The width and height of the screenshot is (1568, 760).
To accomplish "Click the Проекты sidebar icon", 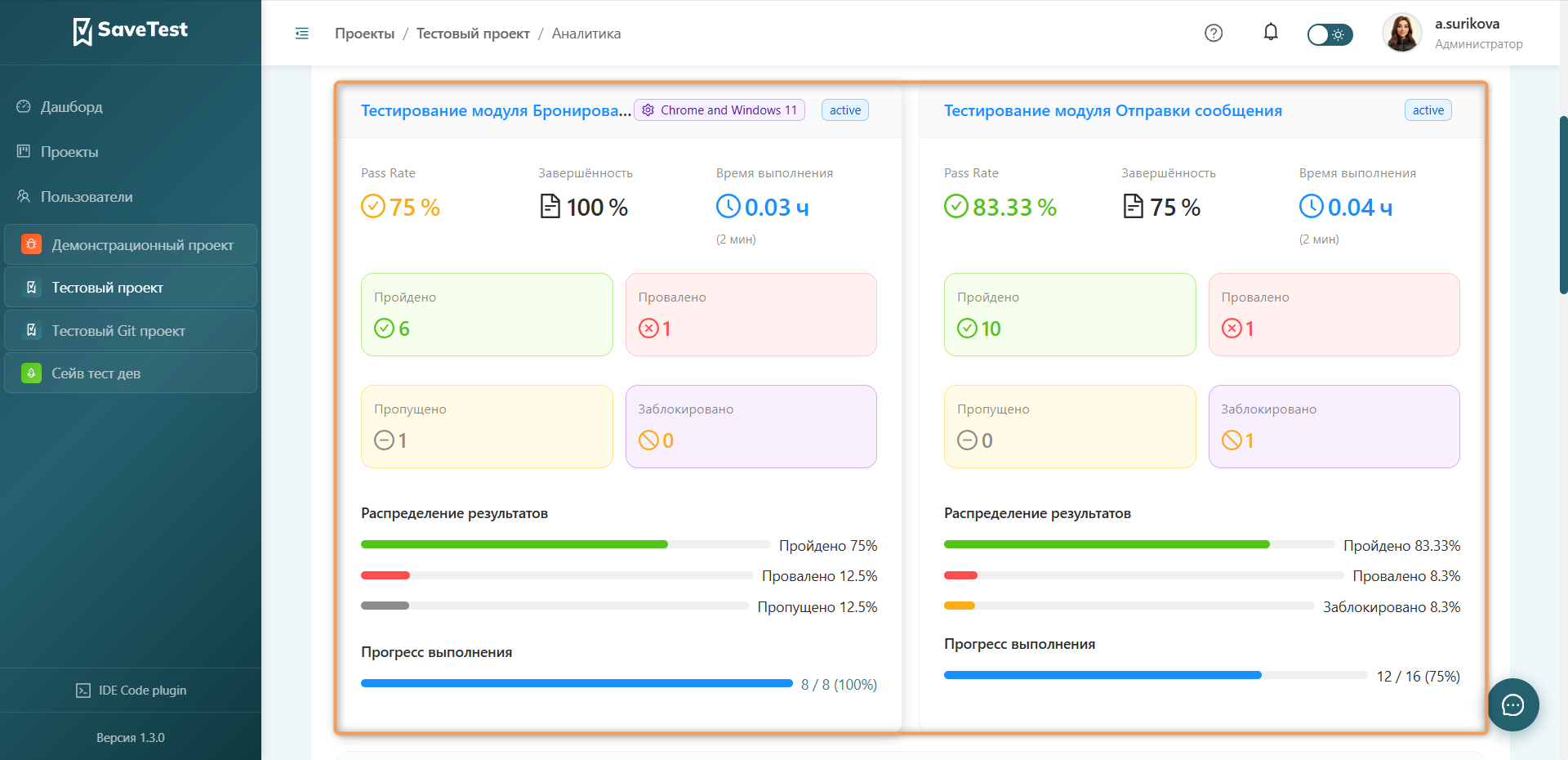I will coord(24,151).
